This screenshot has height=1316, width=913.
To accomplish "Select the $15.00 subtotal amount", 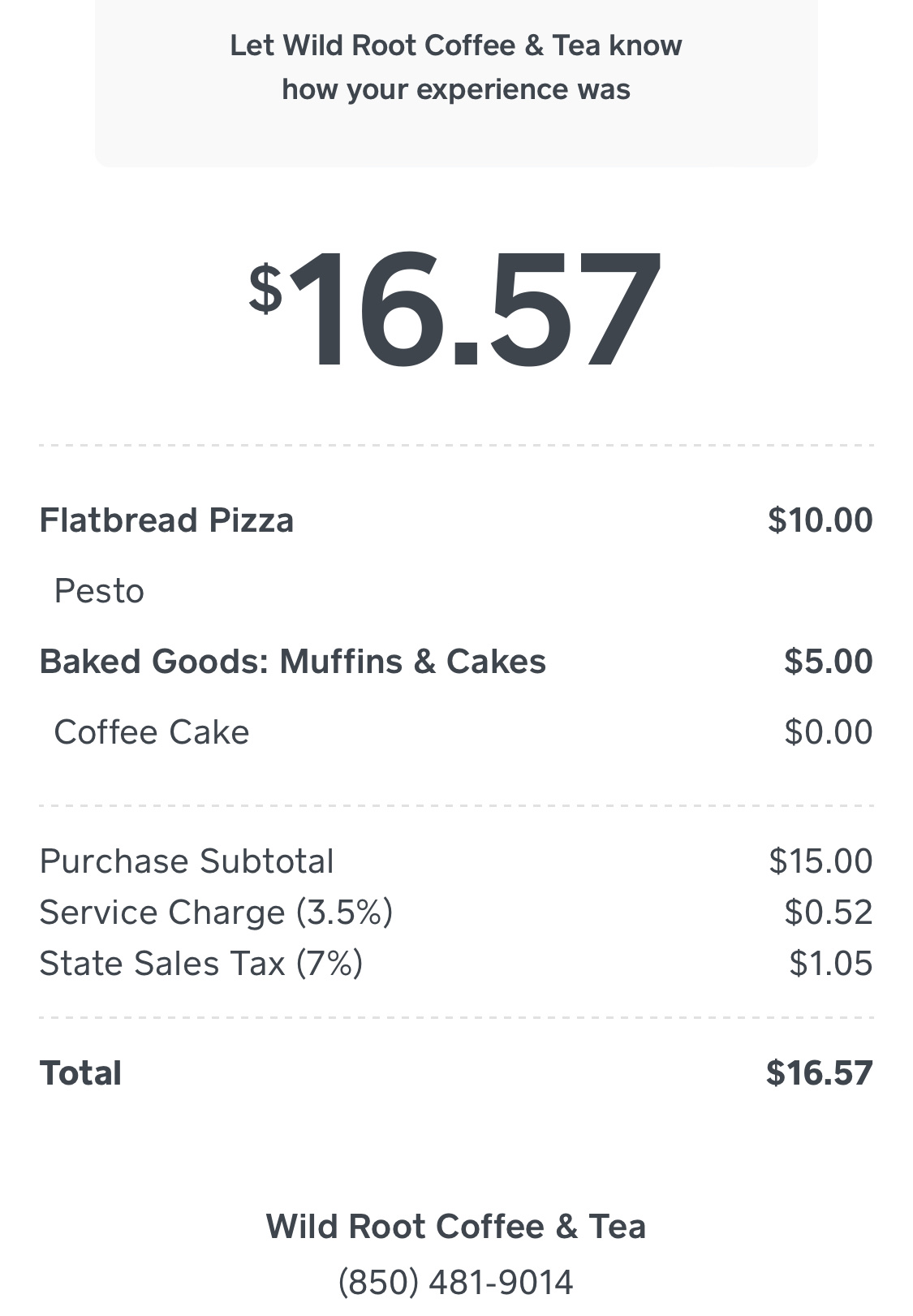I will click(820, 861).
